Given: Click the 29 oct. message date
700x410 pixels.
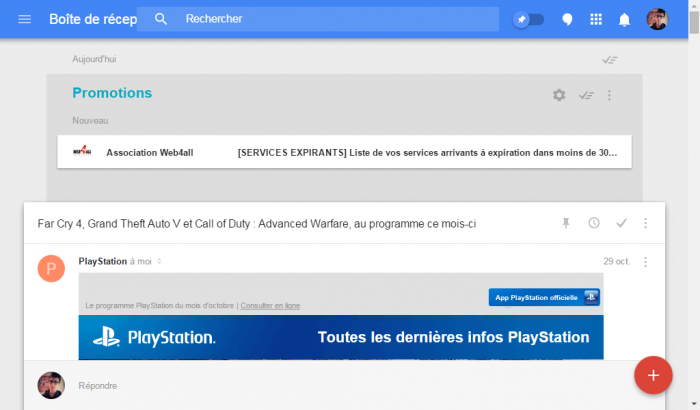Looking at the screenshot, I should [617, 261].
